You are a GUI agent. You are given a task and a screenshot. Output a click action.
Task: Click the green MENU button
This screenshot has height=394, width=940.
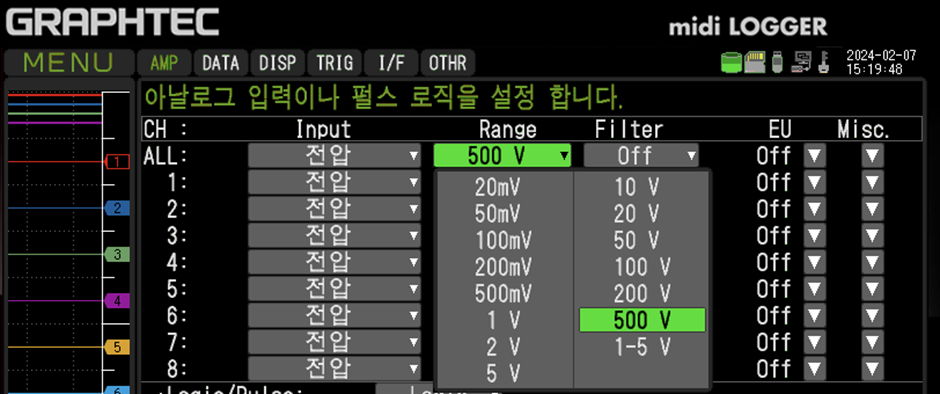69,62
